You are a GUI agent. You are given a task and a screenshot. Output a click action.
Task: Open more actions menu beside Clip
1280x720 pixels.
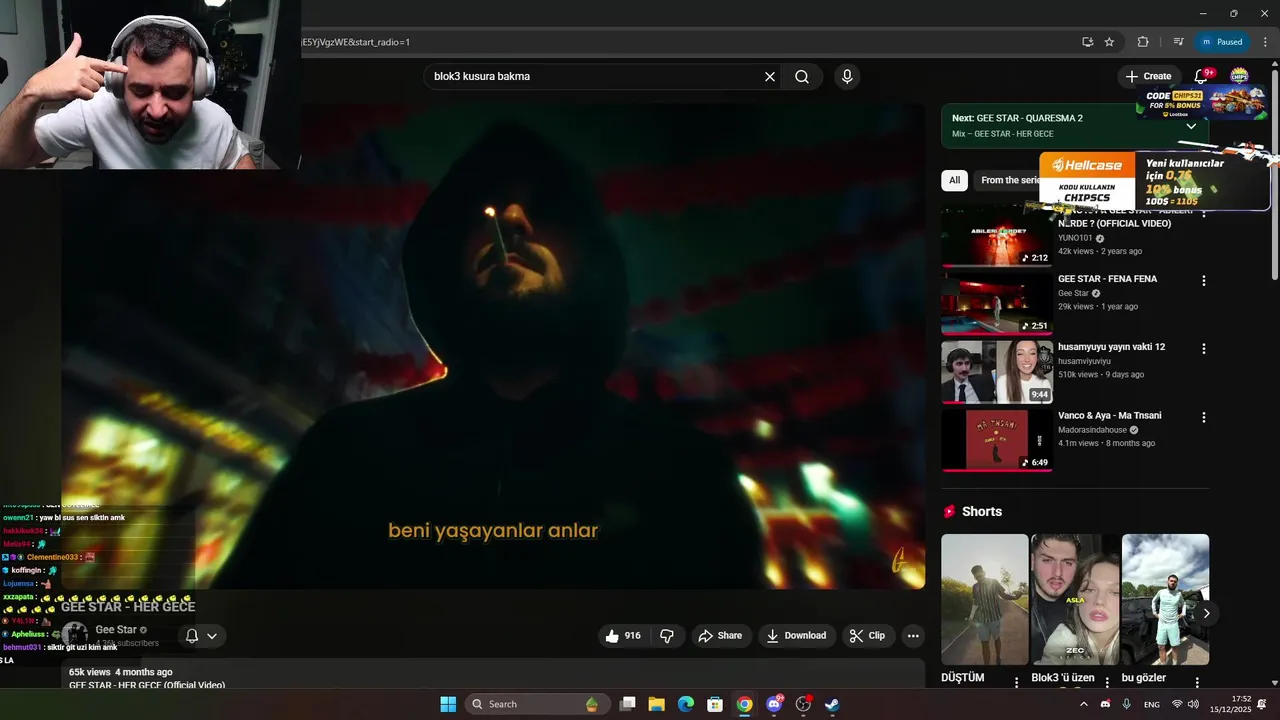[912, 636]
